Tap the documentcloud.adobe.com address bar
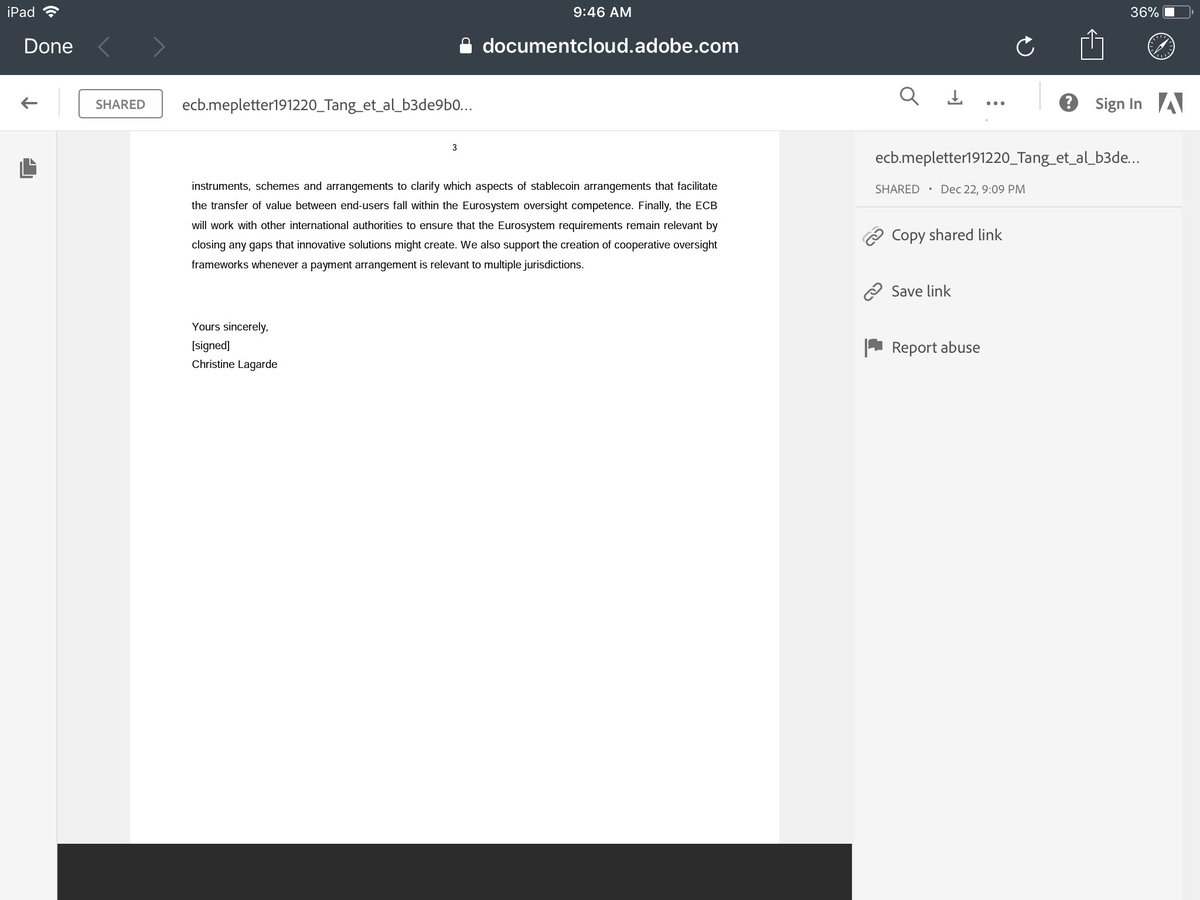The height and width of the screenshot is (900, 1200). [x=599, y=46]
